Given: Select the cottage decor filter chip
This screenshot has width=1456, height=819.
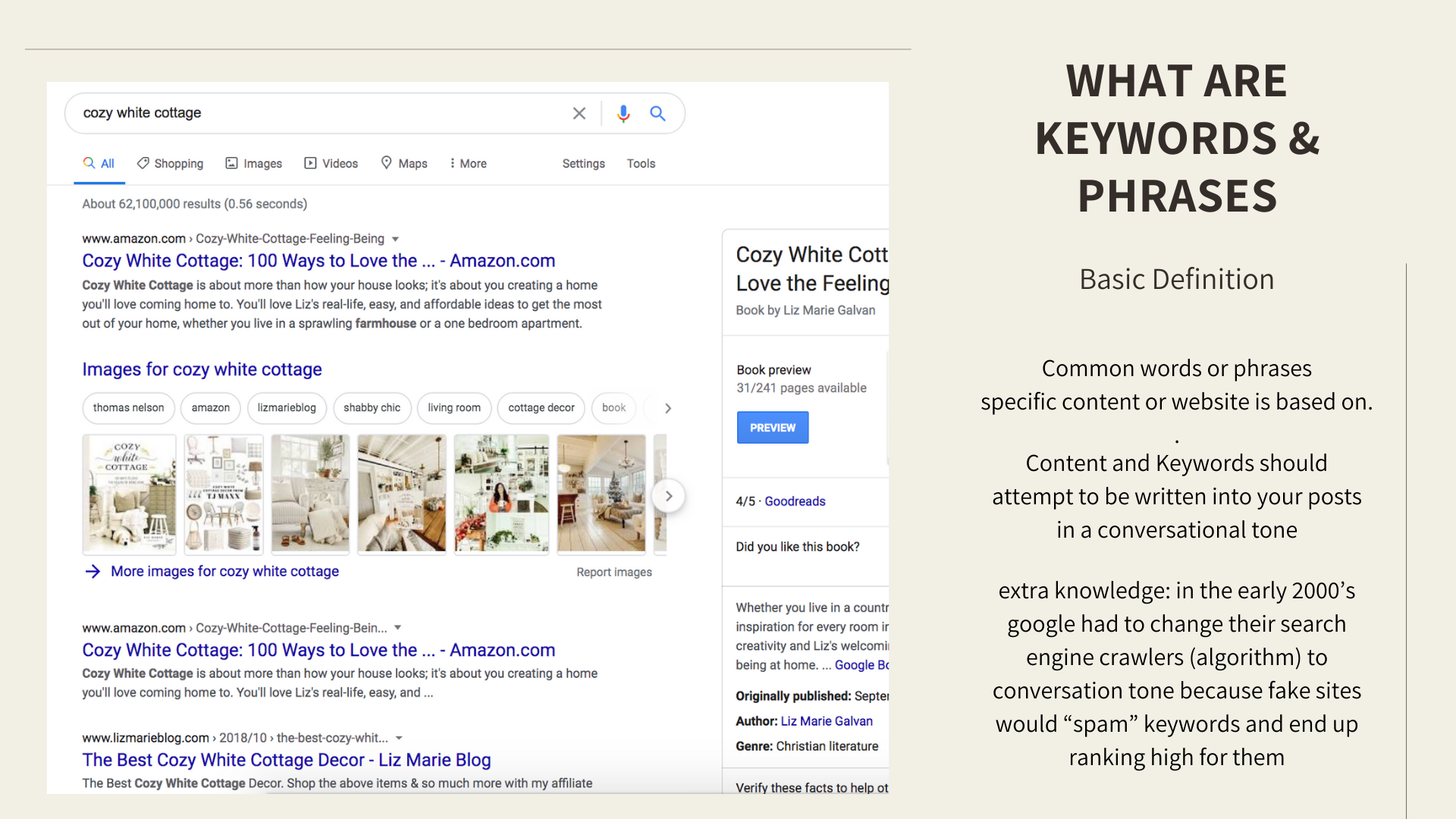Looking at the screenshot, I should (x=541, y=408).
